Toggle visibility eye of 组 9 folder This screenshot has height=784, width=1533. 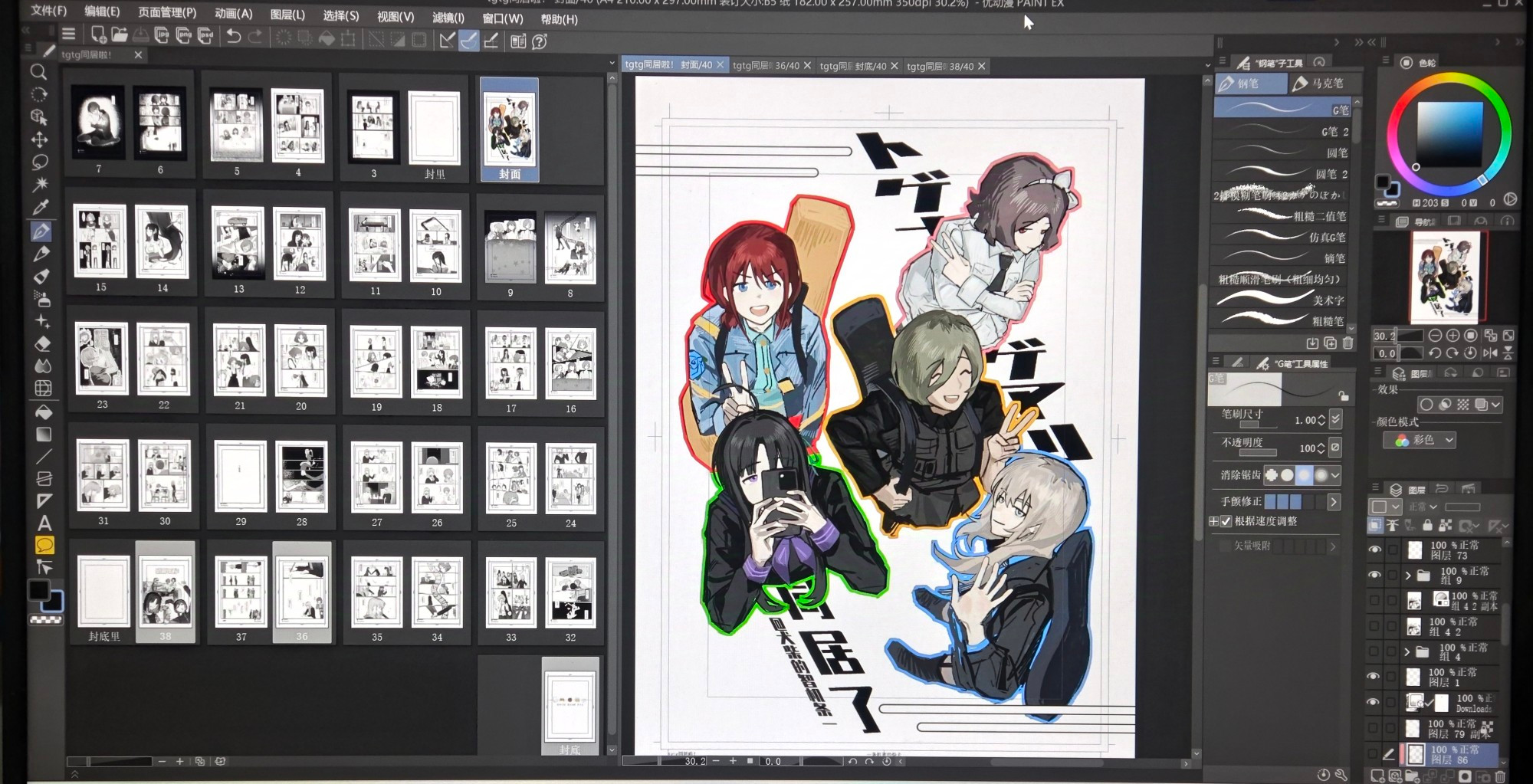(1374, 575)
